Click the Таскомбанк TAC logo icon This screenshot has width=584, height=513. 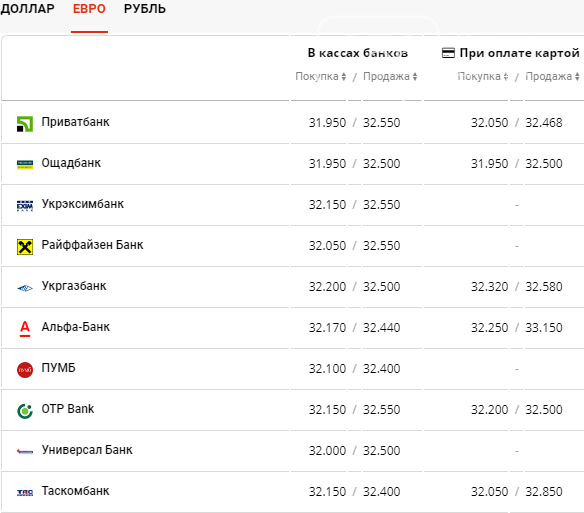coord(25,493)
